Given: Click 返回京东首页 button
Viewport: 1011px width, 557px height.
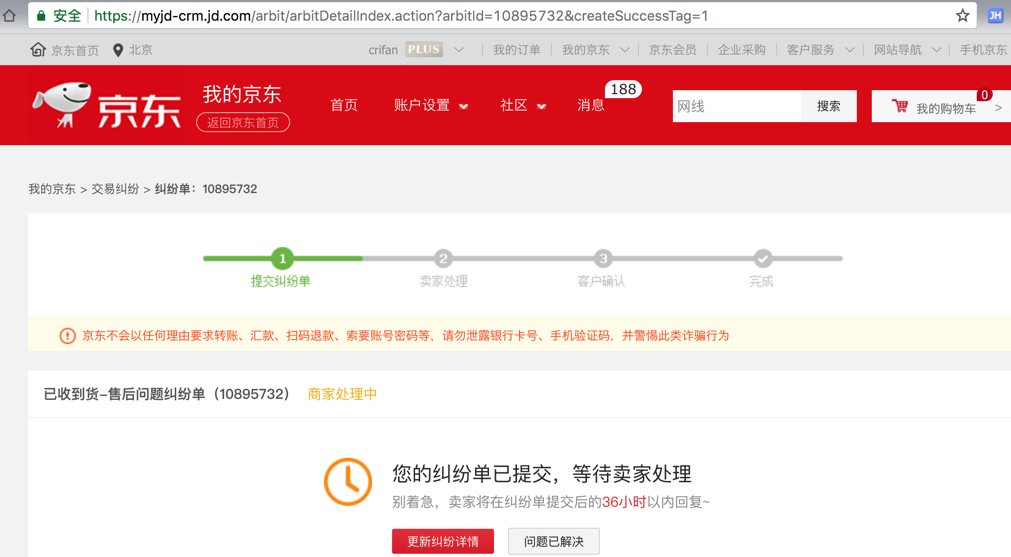Looking at the screenshot, I should point(243,122).
